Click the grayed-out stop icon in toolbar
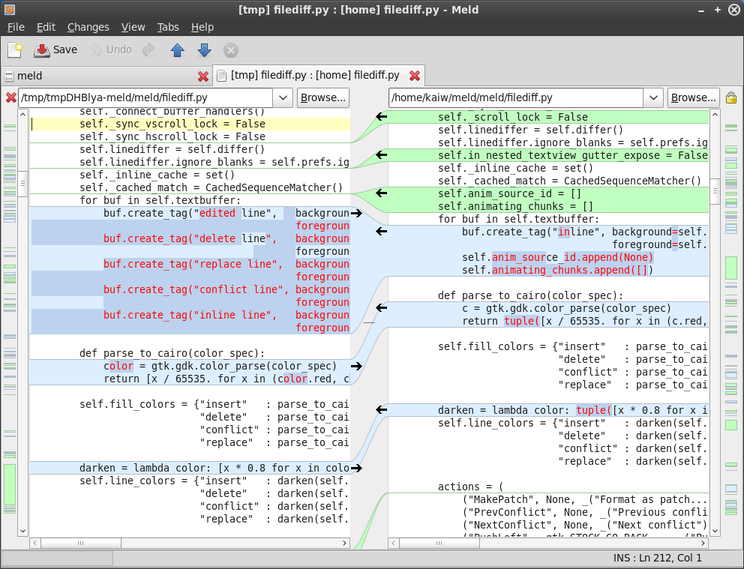 pyautogui.click(x=231, y=49)
